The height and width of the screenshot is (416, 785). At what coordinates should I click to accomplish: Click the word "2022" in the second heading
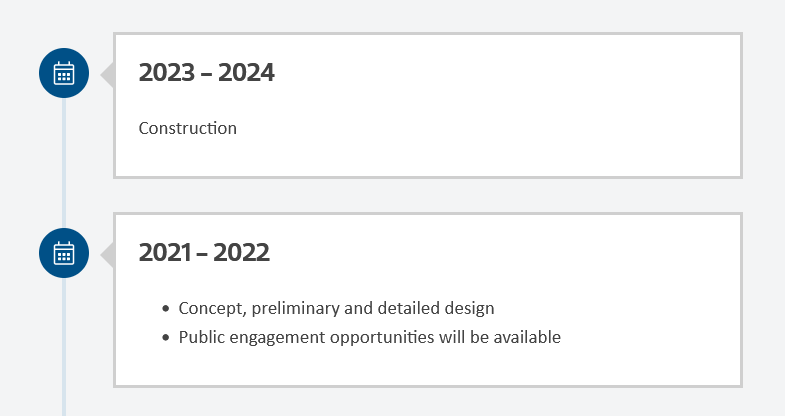pyautogui.click(x=242, y=253)
